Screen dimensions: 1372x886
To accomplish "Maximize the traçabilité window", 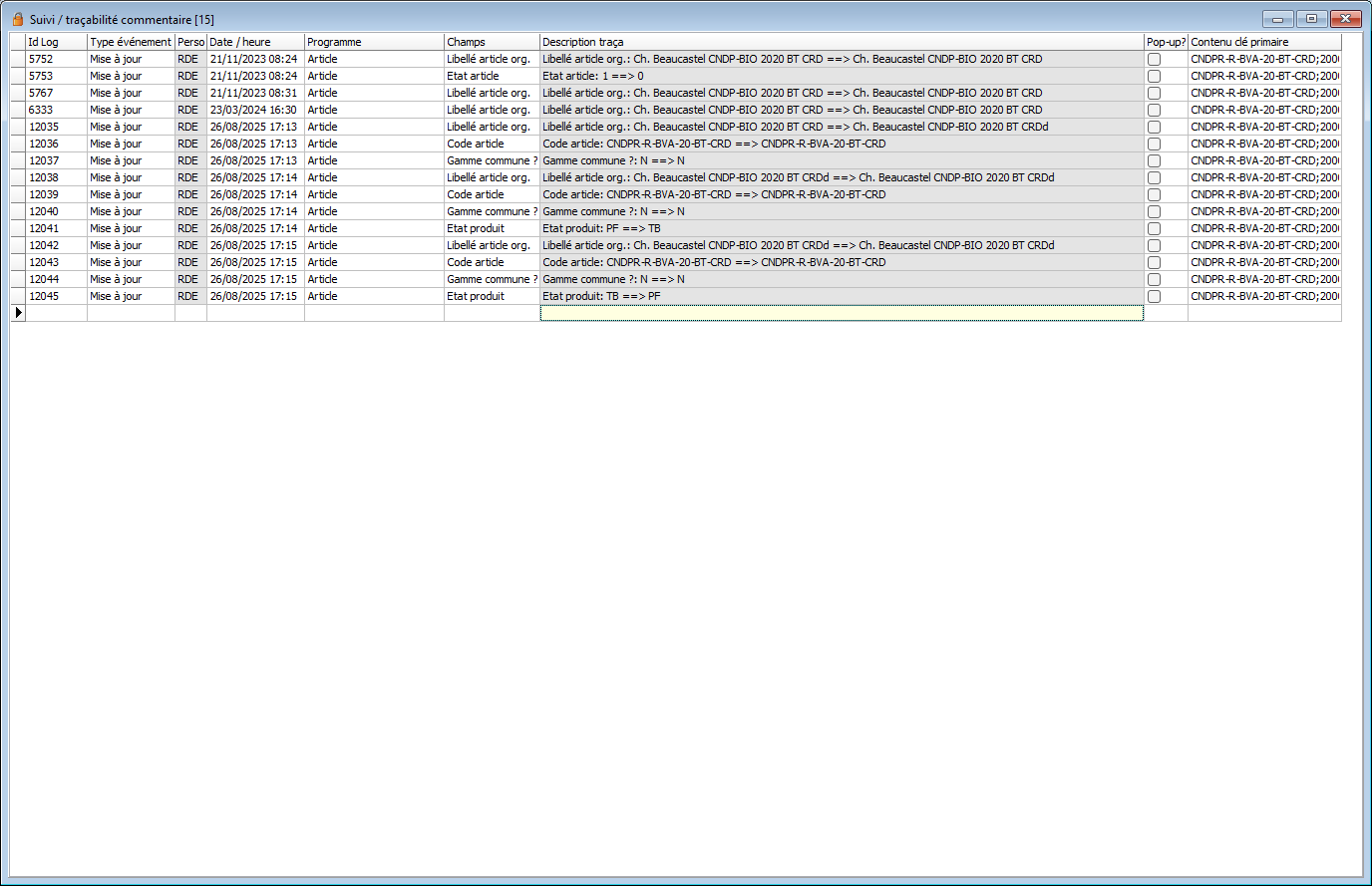I will [x=1311, y=19].
